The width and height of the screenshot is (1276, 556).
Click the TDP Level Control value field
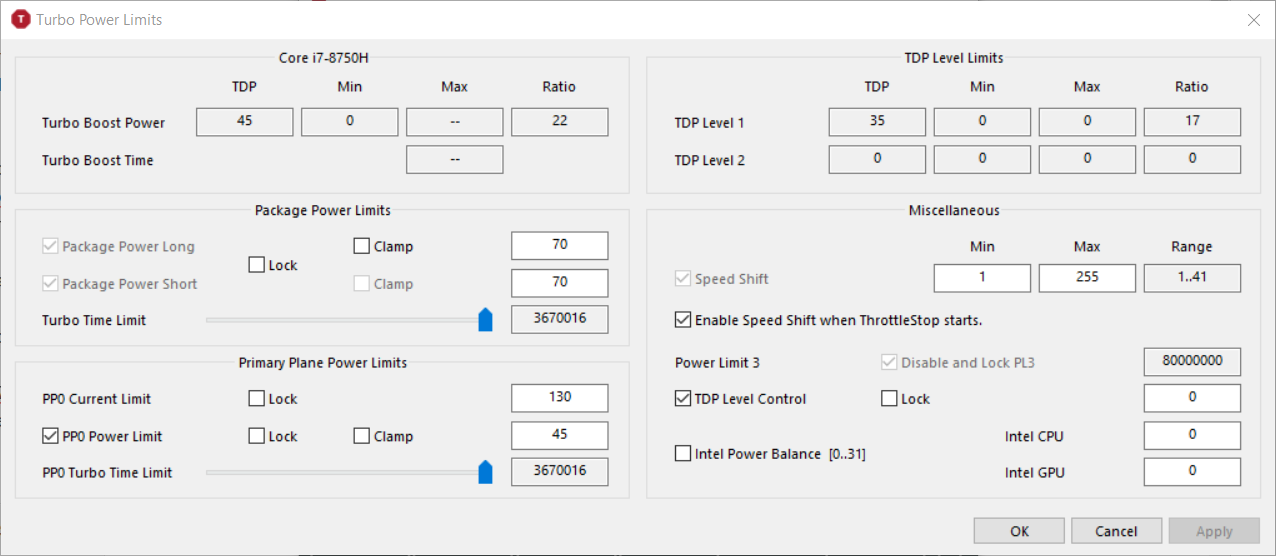click(1192, 398)
